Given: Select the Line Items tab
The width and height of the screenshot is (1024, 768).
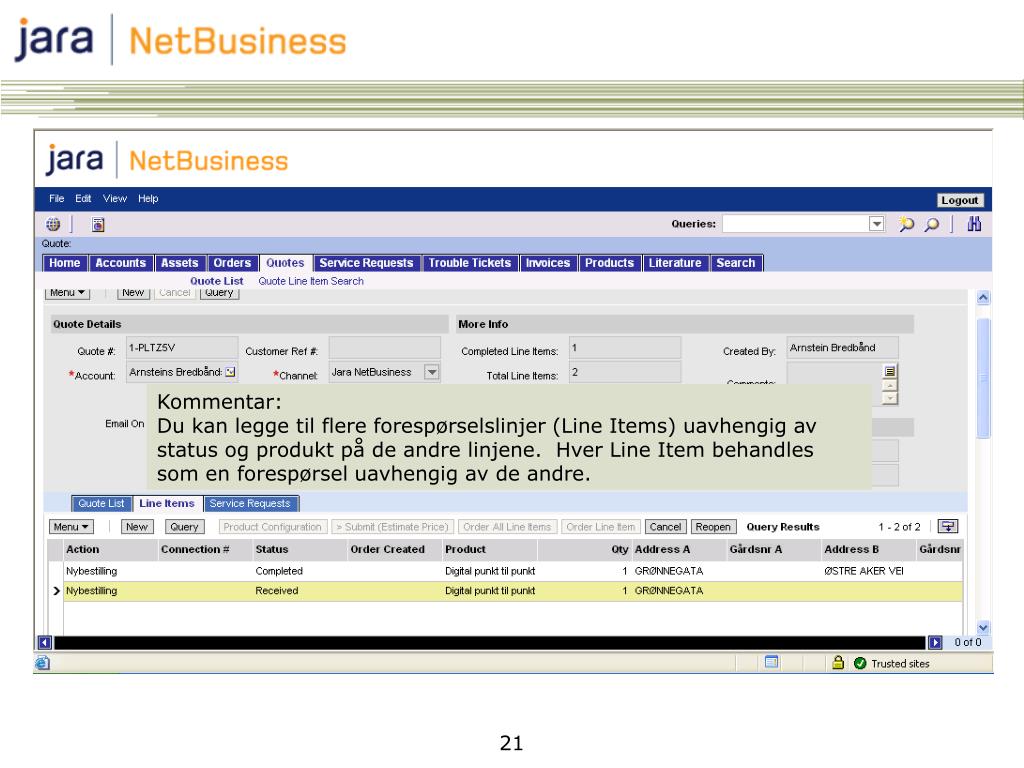Looking at the screenshot, I should point(167,504).
